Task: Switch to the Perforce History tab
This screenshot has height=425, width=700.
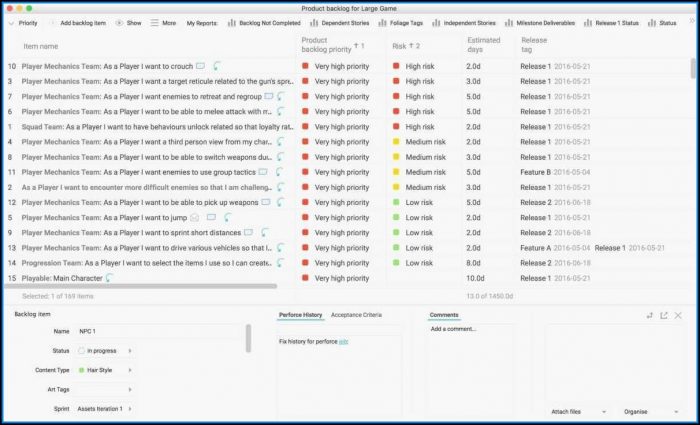Action: (300, 315)
